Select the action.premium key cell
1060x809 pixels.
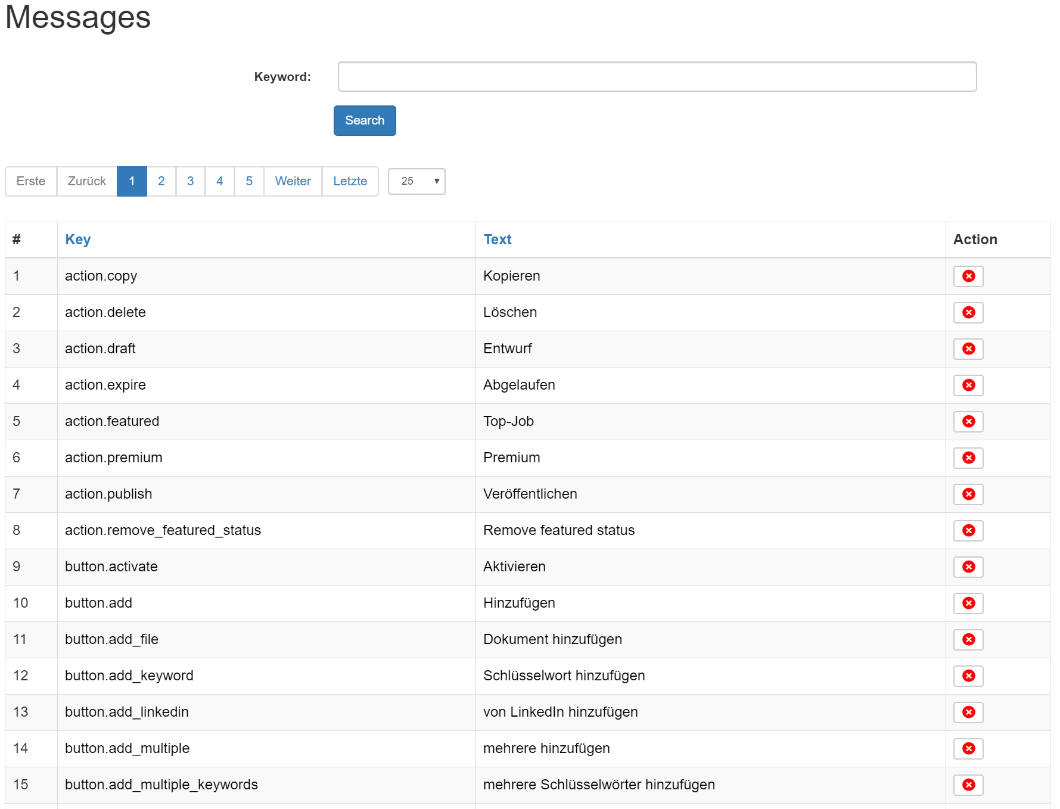pos(266,458)
